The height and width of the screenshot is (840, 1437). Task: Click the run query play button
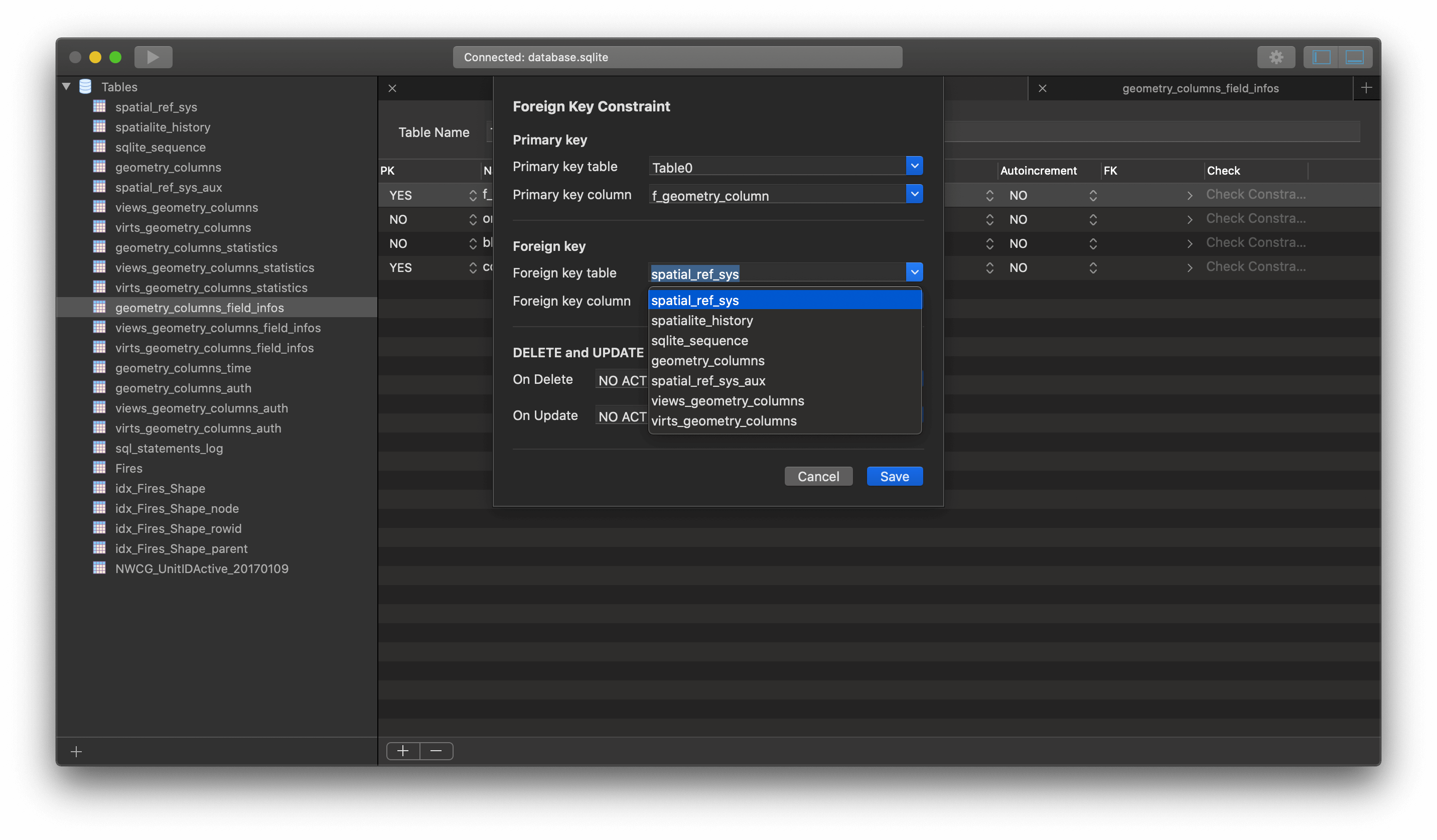tap(153, 57)
